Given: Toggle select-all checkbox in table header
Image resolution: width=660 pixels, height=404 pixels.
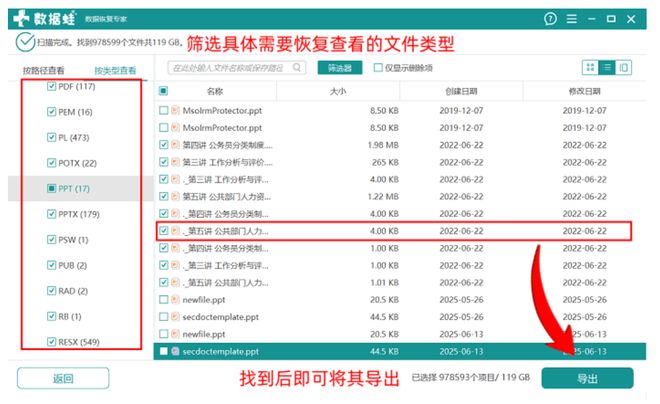Looking at the screenshot, I should [x=163, y=91].
